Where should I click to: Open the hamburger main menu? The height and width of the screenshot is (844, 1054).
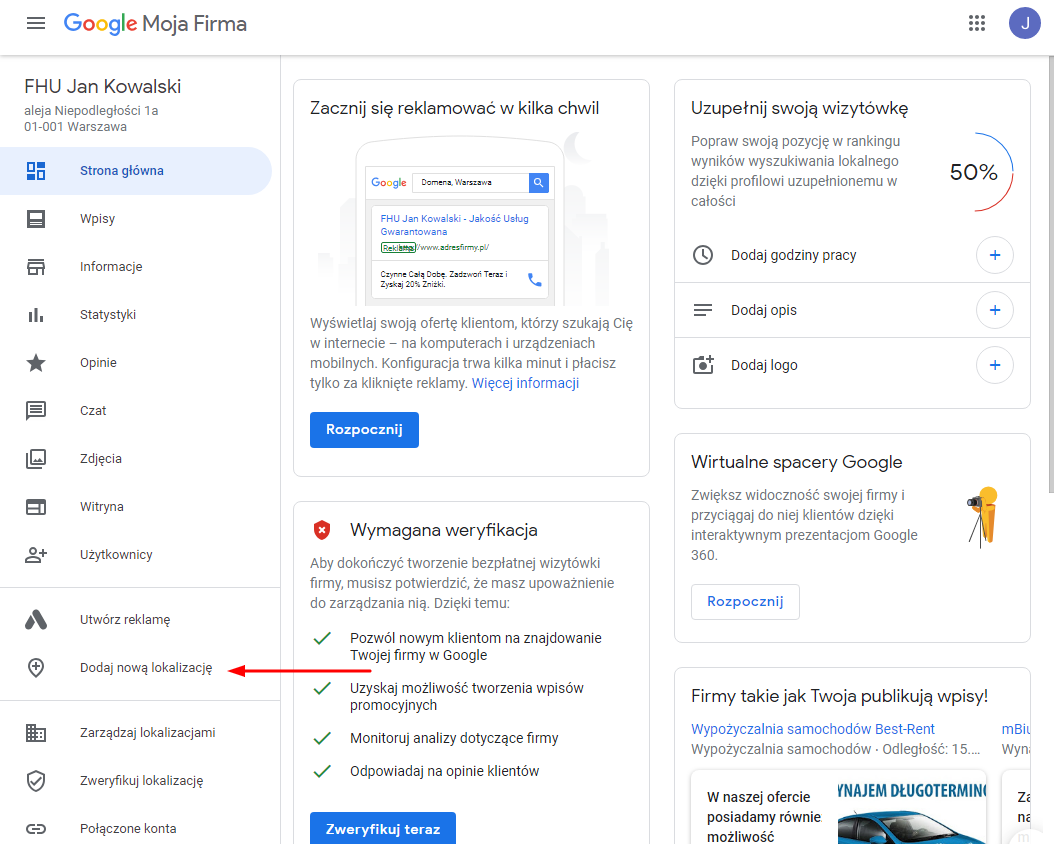pyautogui.click(x=36, y=24)
